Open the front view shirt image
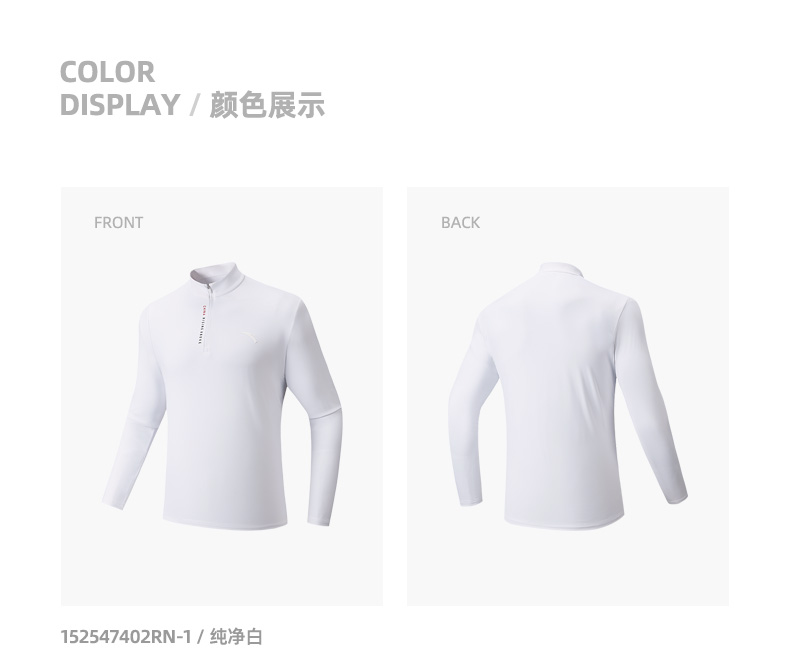 pyautogui.click(x=222, y=396)
